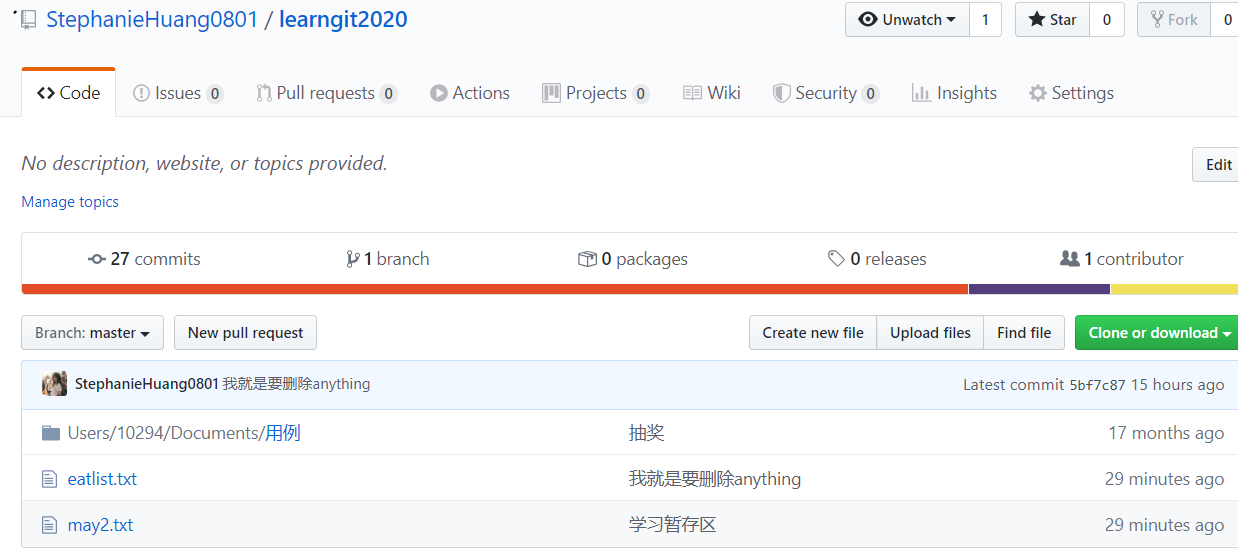This screenshot has width=1238, height=551.
Task: Switch to the Code tab
Action: (x=68, y=93)
